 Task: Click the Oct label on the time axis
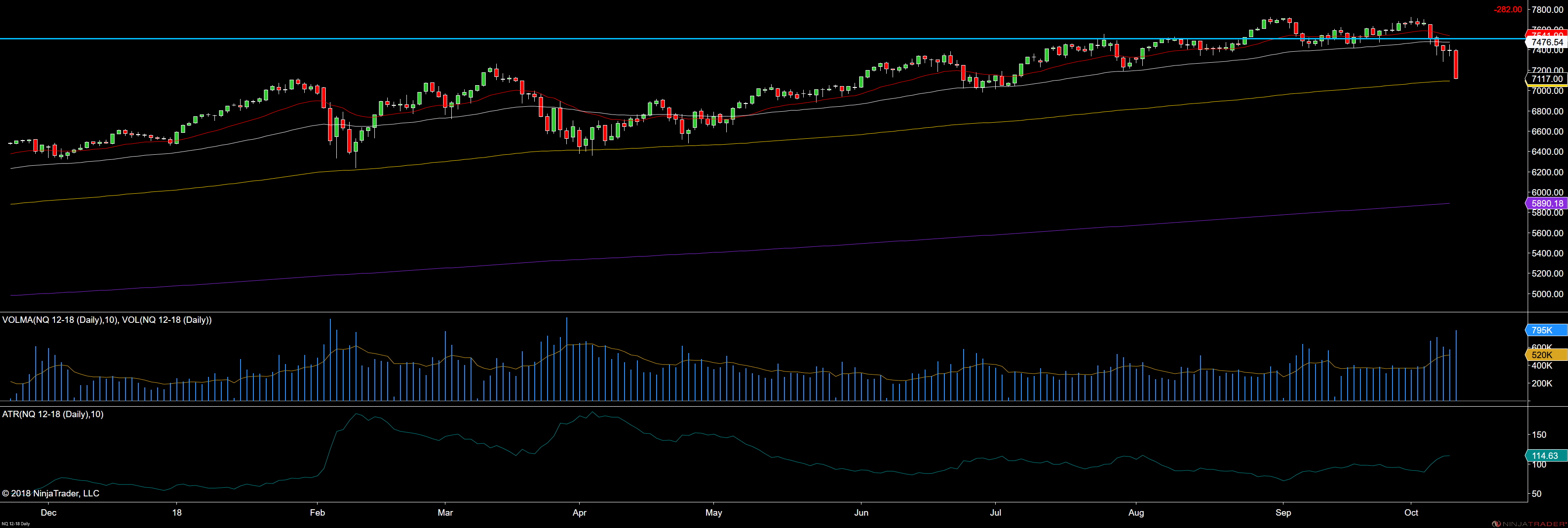(x=1411, y=513)
